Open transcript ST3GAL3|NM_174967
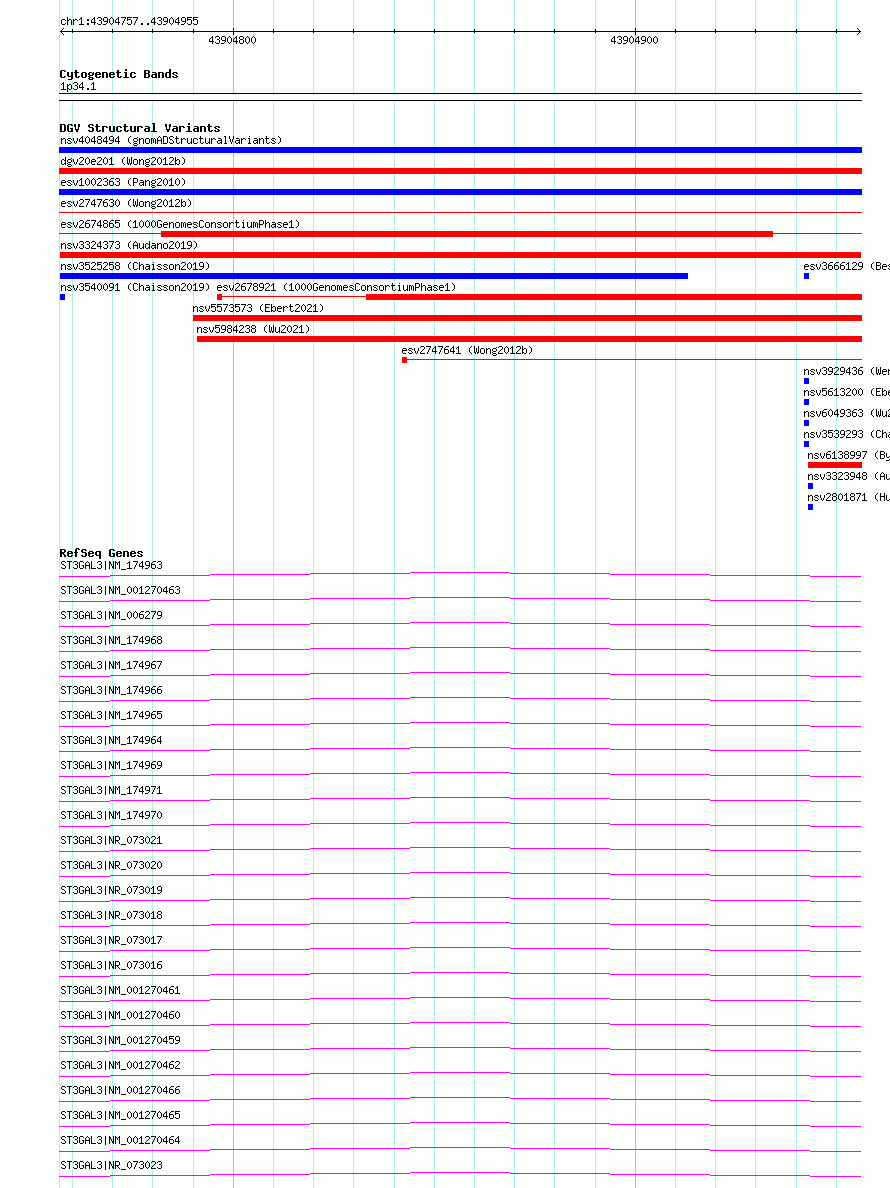The height and width of the screenshot is (1188, 890). 111,665
